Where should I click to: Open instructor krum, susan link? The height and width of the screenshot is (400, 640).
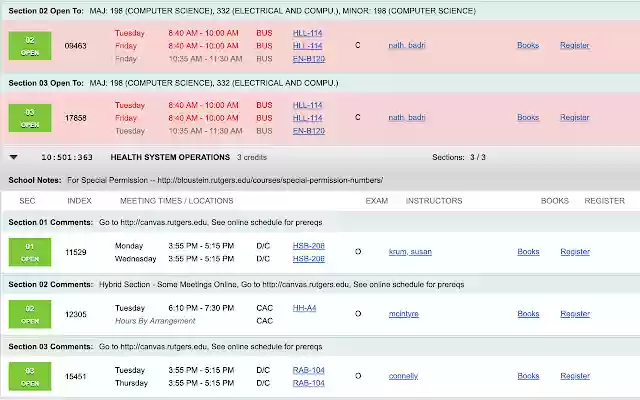point(410,252)
